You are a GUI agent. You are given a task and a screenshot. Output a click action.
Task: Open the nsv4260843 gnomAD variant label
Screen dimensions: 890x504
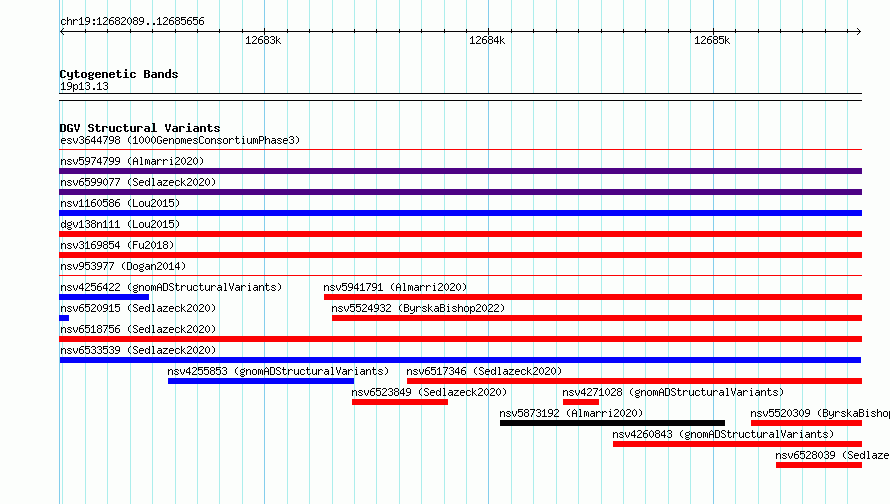(x=723, y=434)
